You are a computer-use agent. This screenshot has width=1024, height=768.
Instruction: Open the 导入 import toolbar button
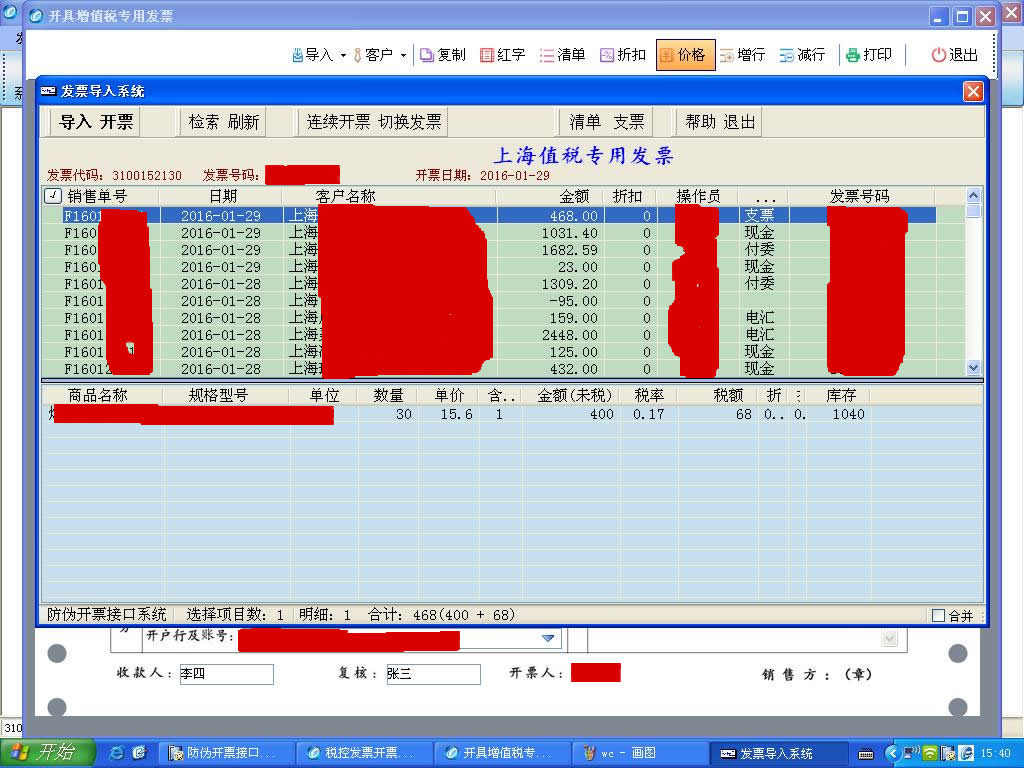(x=312, y=55)
